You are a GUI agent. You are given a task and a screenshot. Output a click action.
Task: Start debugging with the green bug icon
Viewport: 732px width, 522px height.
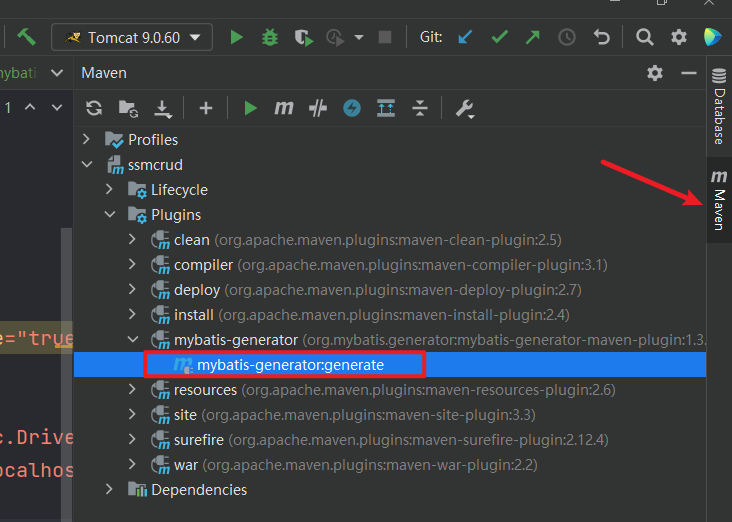point(270,37)
